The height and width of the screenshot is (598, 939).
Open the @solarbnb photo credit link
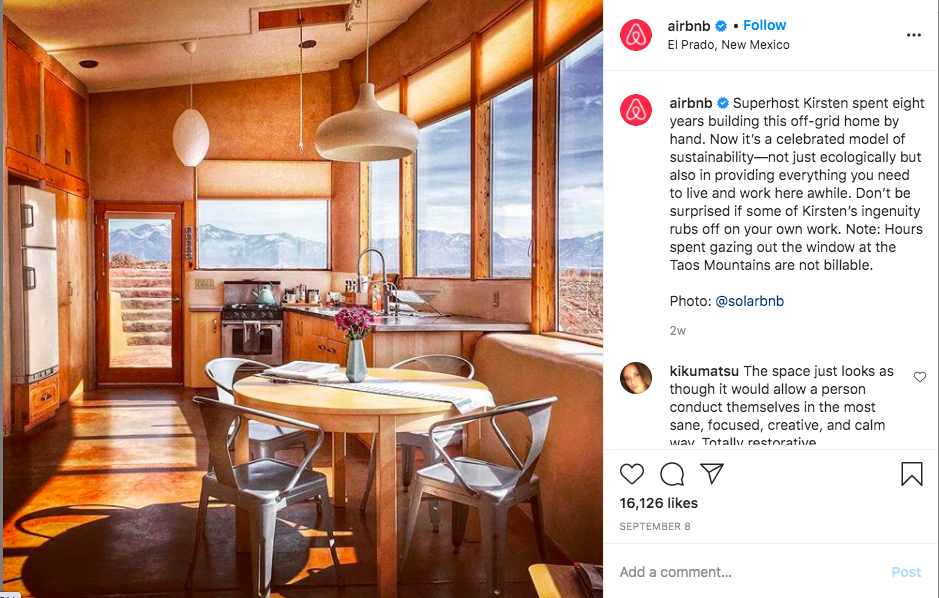point(749,301)
